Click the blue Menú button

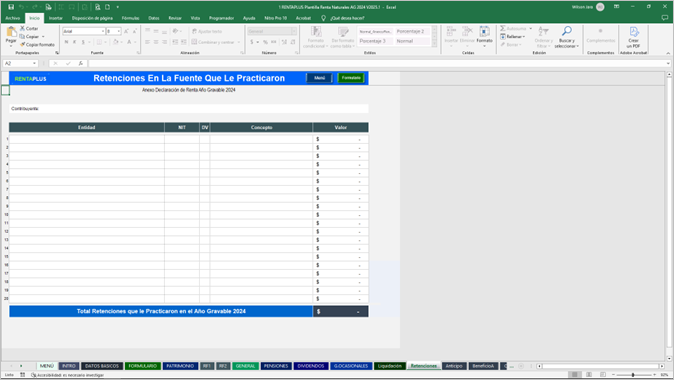click(x=319, y=78)
